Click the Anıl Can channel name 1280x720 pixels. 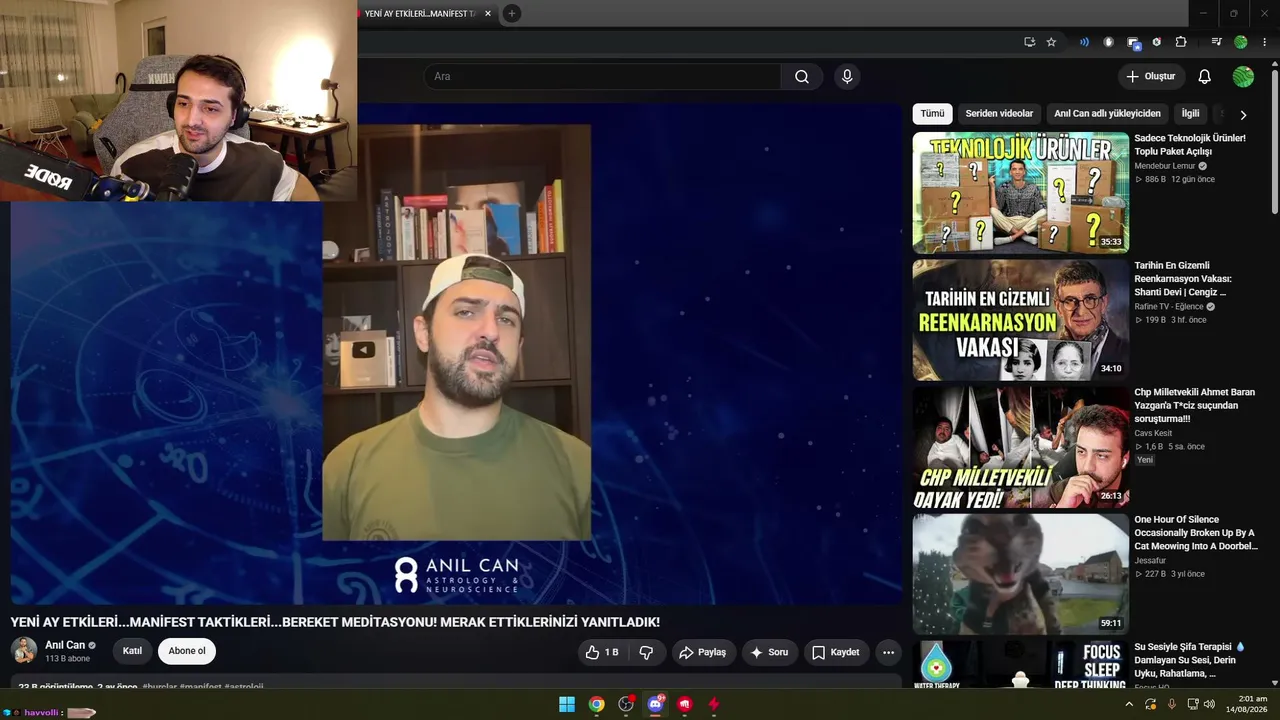pos(65,645)
